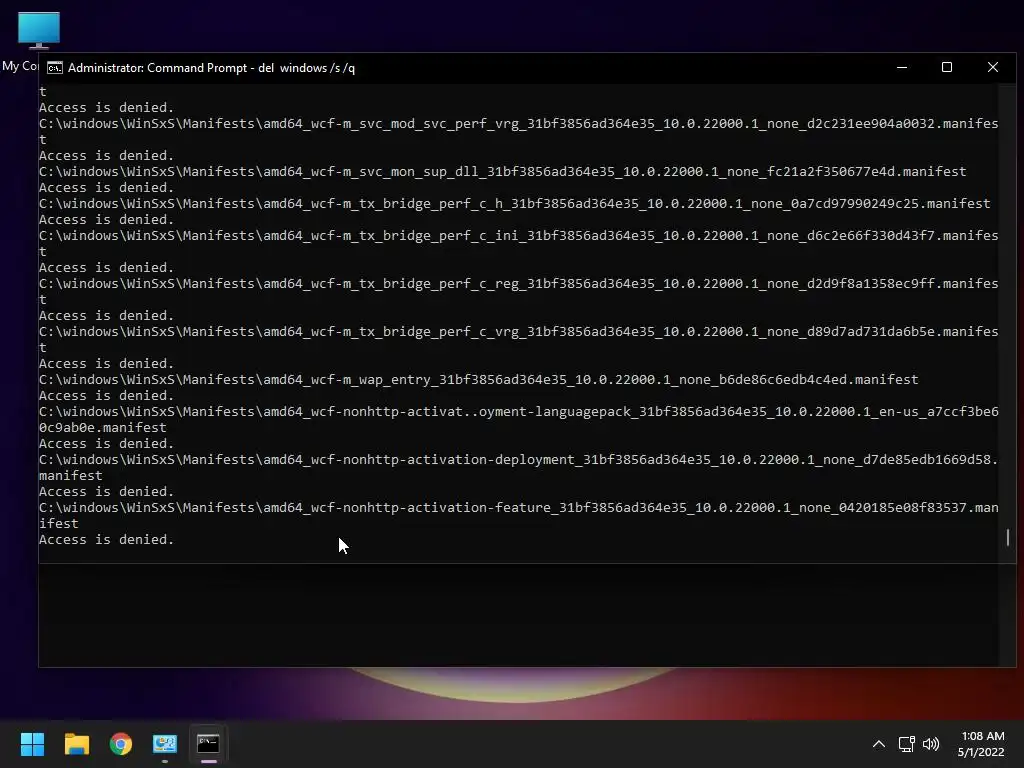Viewport: 1024px width, 768px height.
Task: Click the nonhttp-activation-deployment manifest path line
Action: point(519,460)
